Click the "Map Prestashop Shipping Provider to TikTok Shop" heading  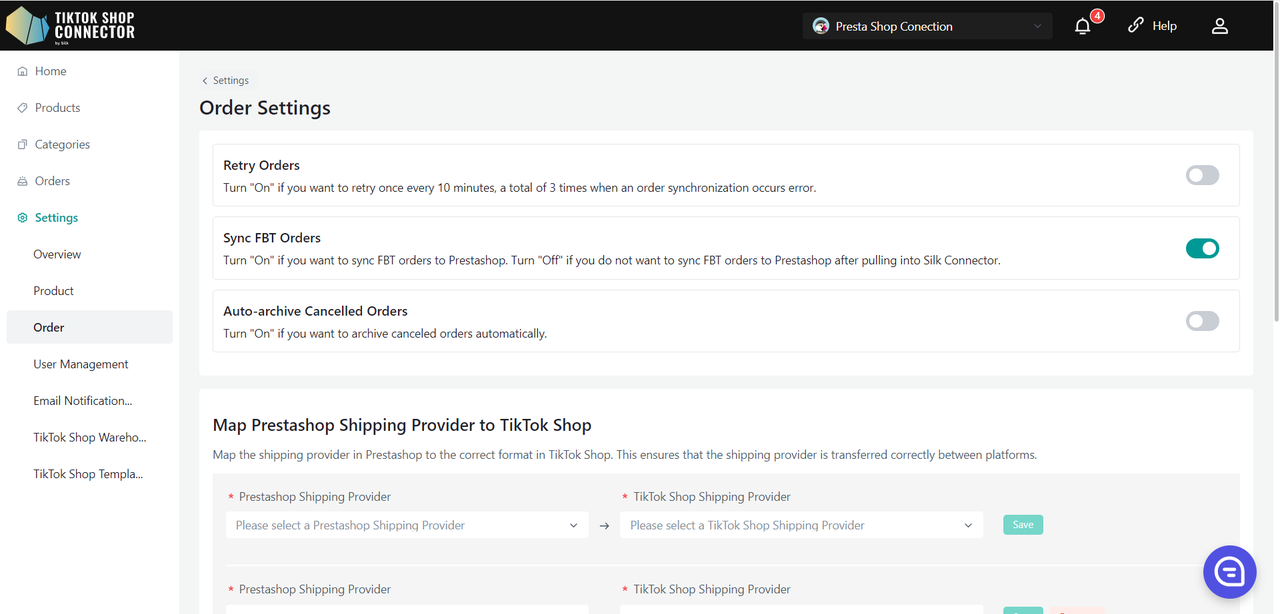click(x=402, y=425)
